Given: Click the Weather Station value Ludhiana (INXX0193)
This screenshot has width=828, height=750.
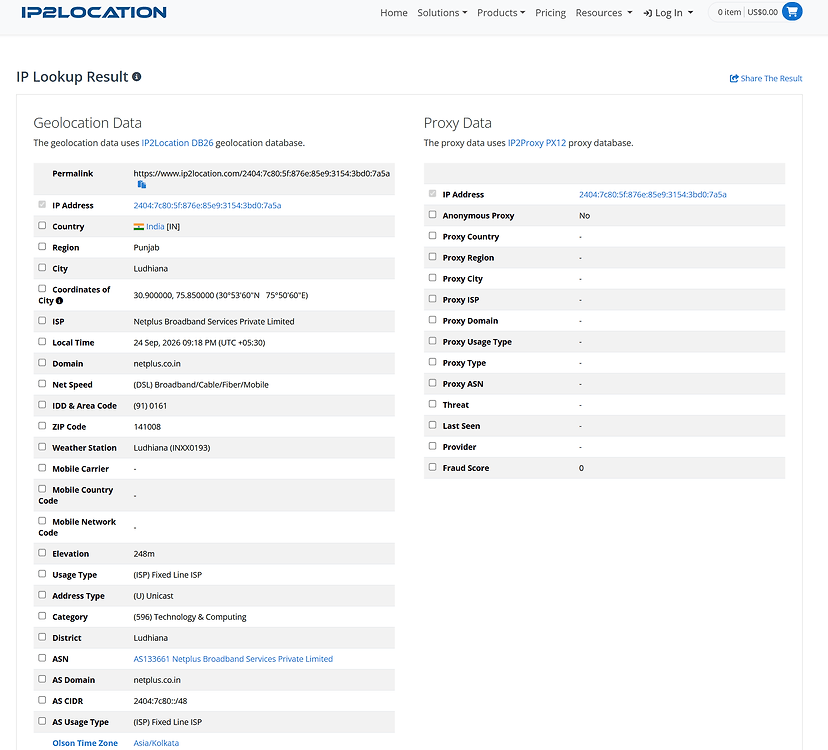Looking at the screenshot, I should [x=172, y=448].
